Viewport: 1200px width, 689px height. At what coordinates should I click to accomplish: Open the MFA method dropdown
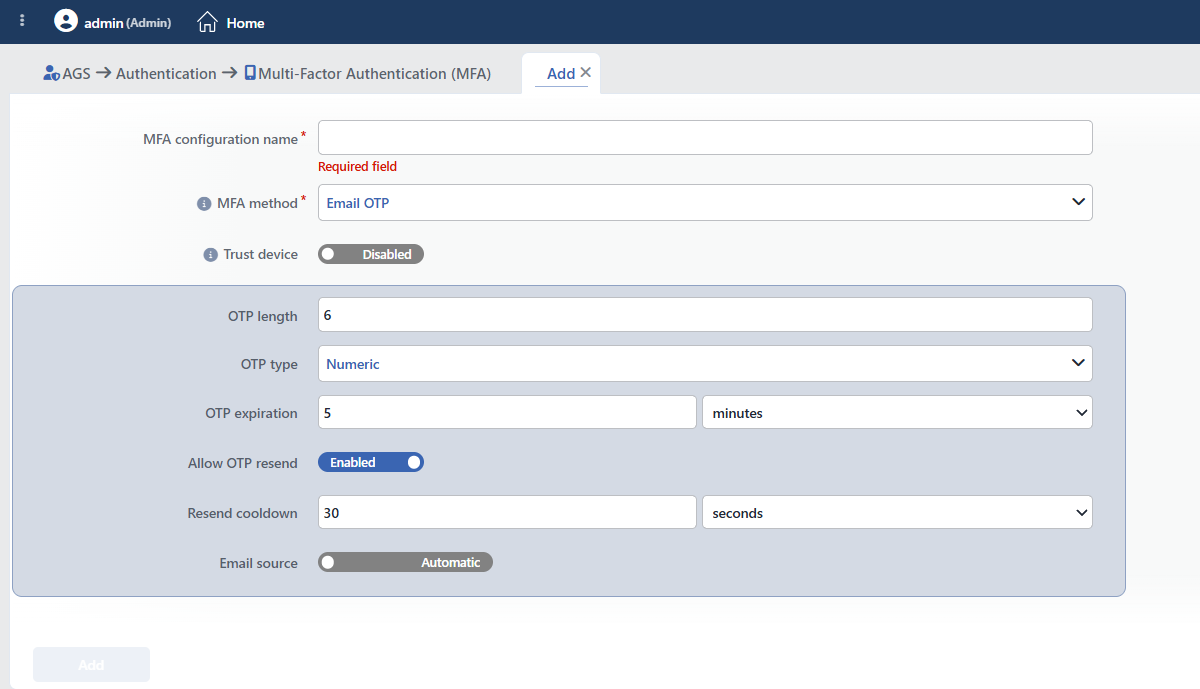click(x=705, y=202)
